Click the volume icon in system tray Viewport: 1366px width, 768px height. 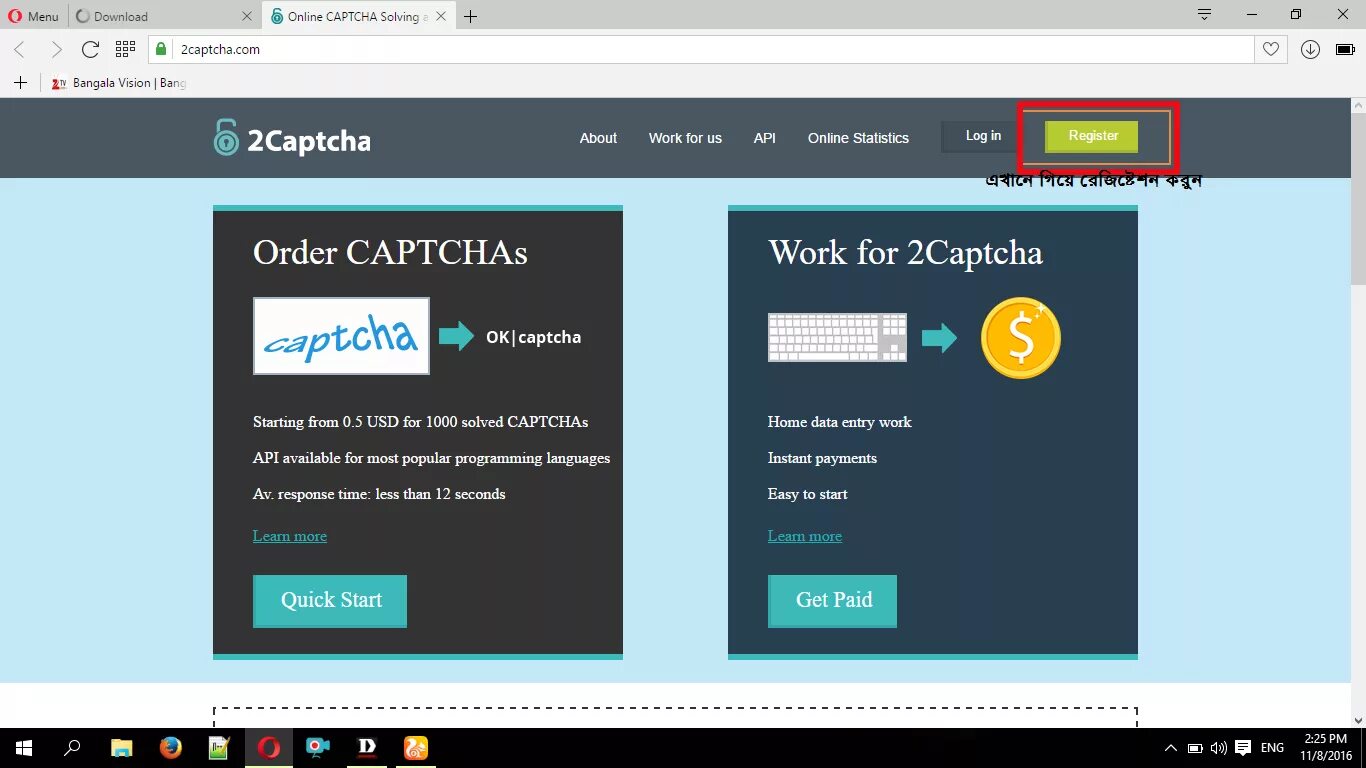tap(1218, 748)
